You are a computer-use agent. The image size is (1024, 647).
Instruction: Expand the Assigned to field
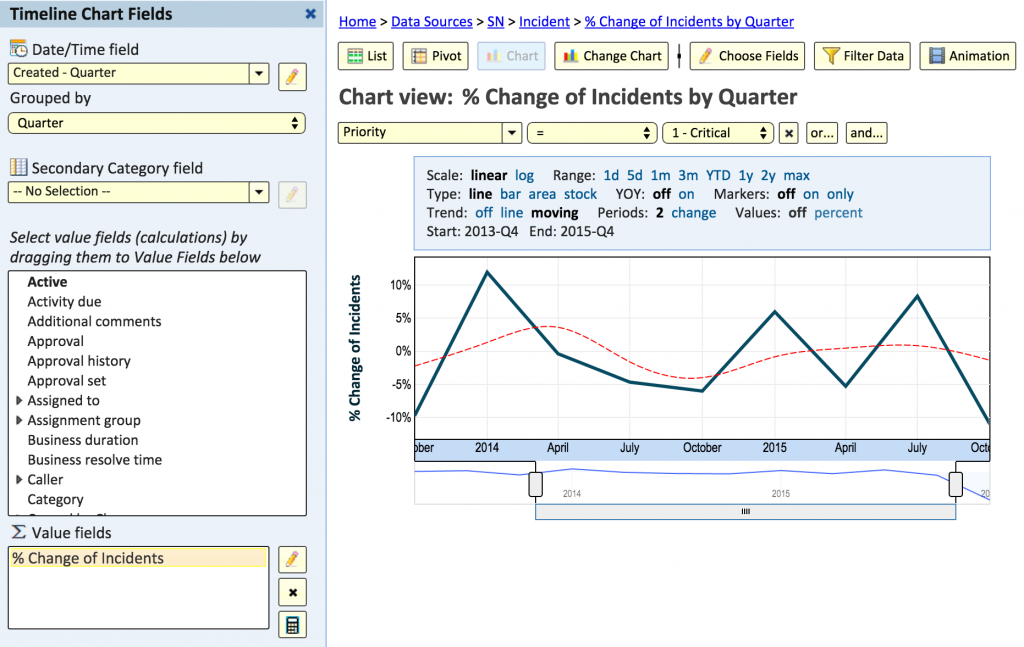click(x=19, y=400)
